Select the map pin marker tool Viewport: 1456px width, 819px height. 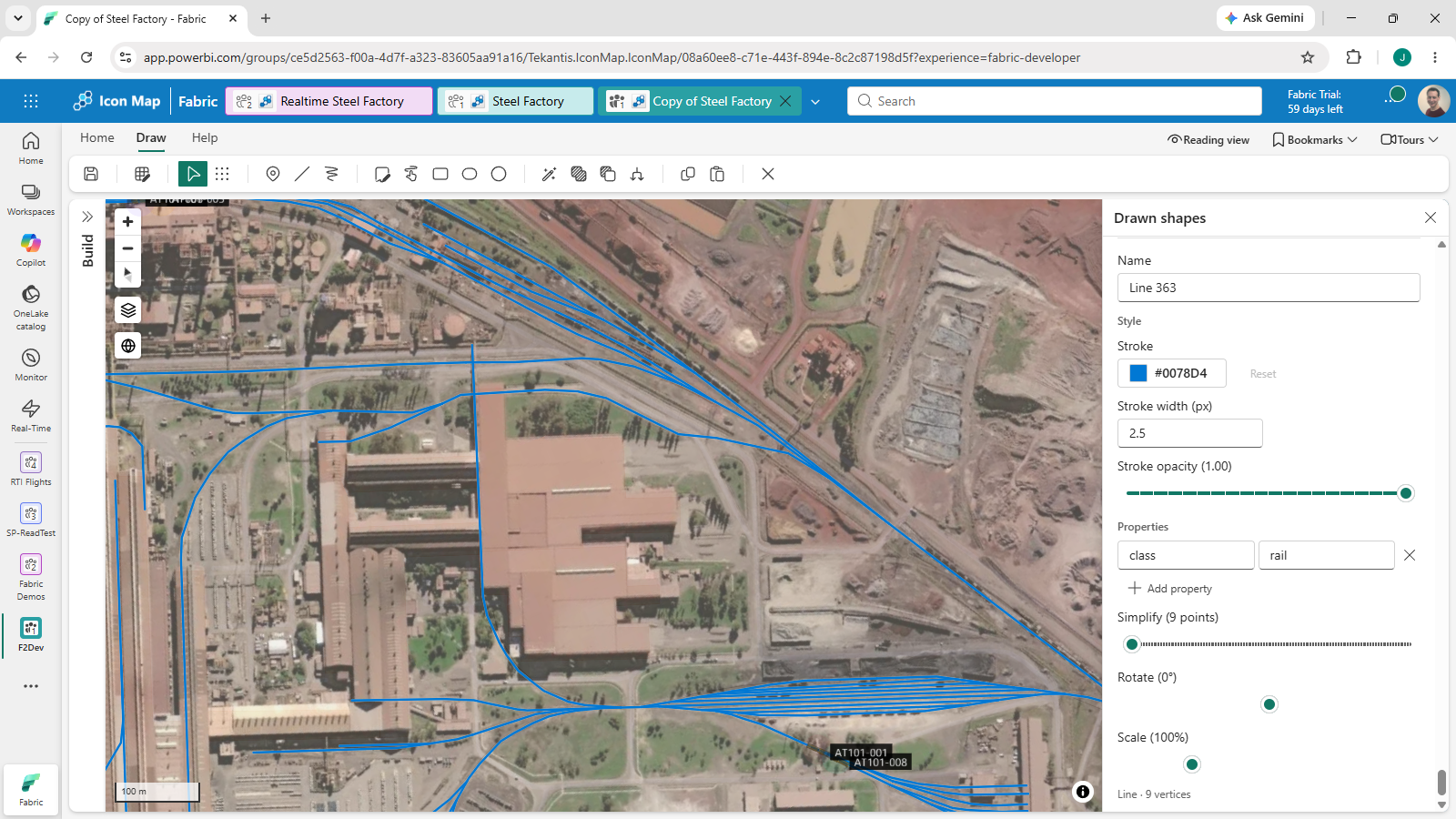click(273, 174)
